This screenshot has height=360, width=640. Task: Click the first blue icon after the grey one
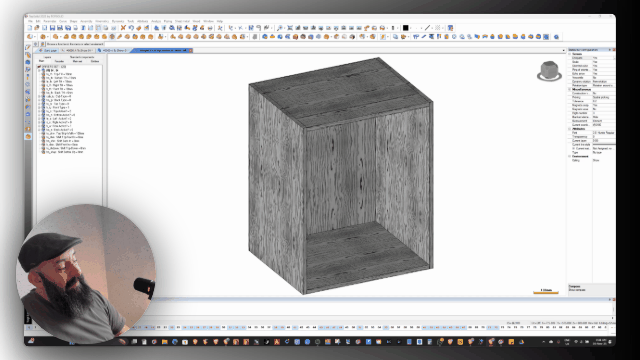tap(265, 37)
